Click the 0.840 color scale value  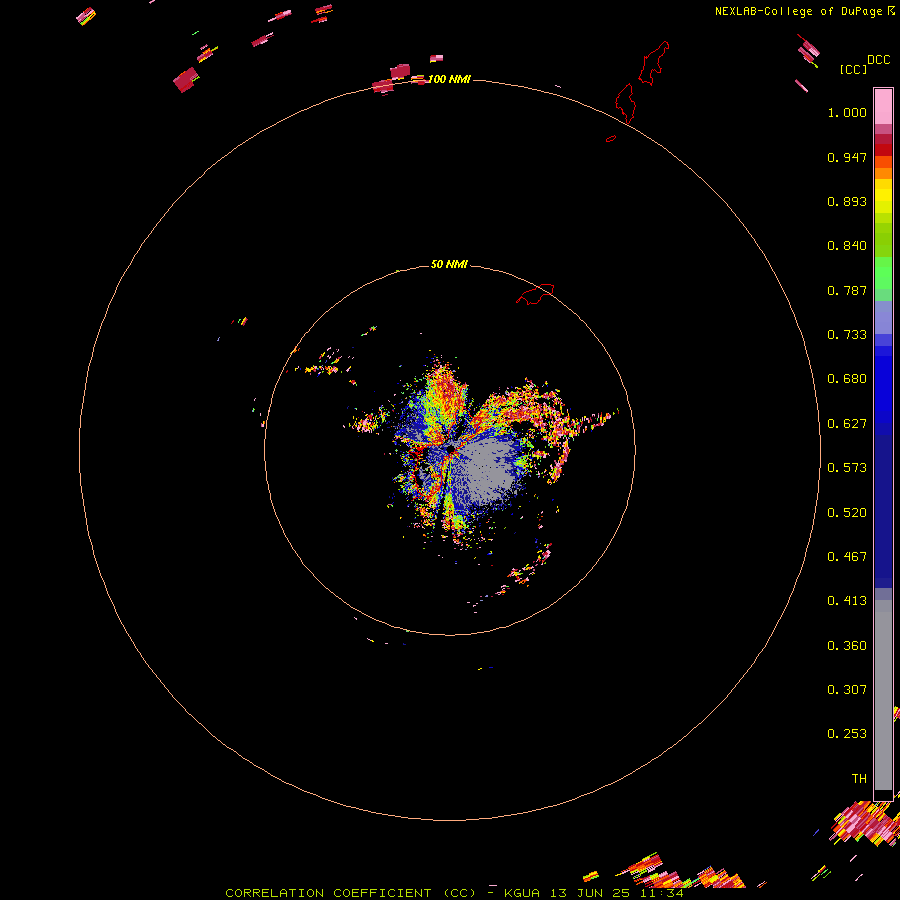(x=847, y=246)
